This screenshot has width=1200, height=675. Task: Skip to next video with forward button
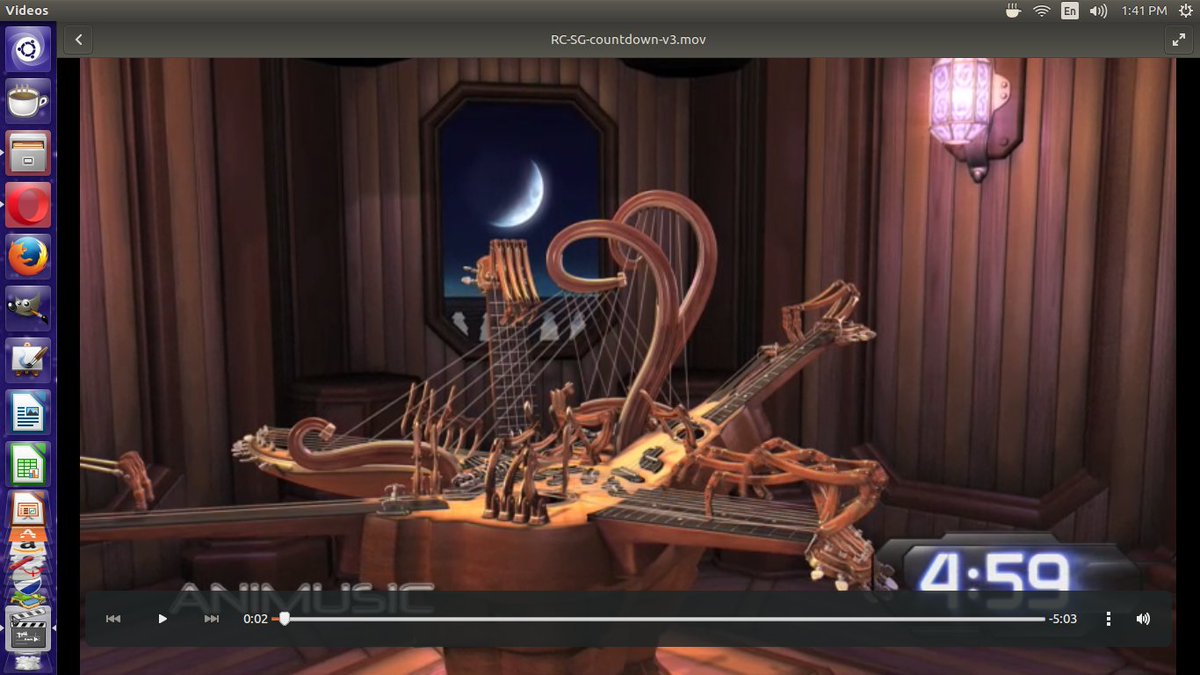211,619
